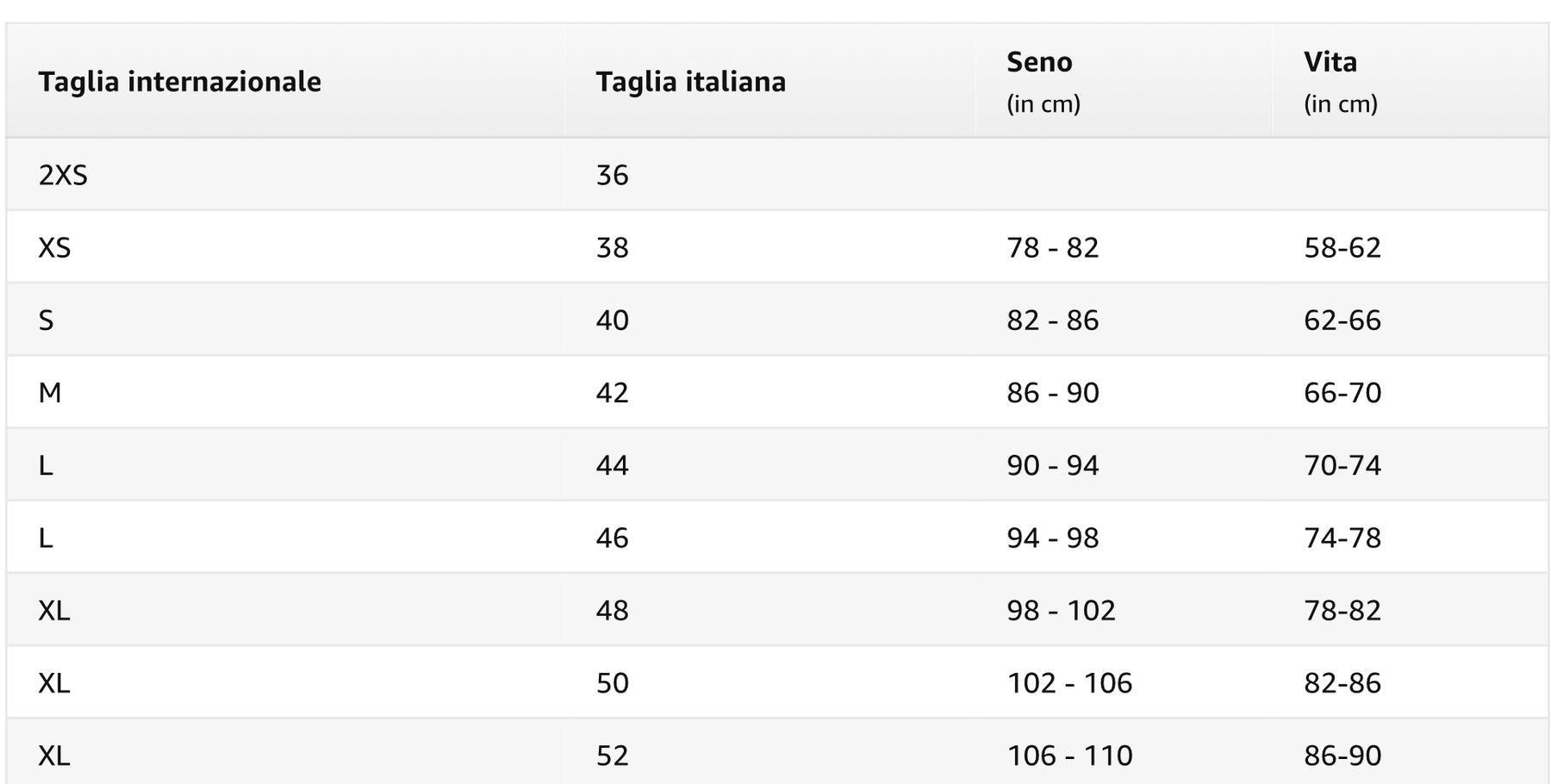Image resolution: width=1551 pixels, height=784 pixels.
Task: Click the "Taglia internazionale" column header
Action: (179, 82)
